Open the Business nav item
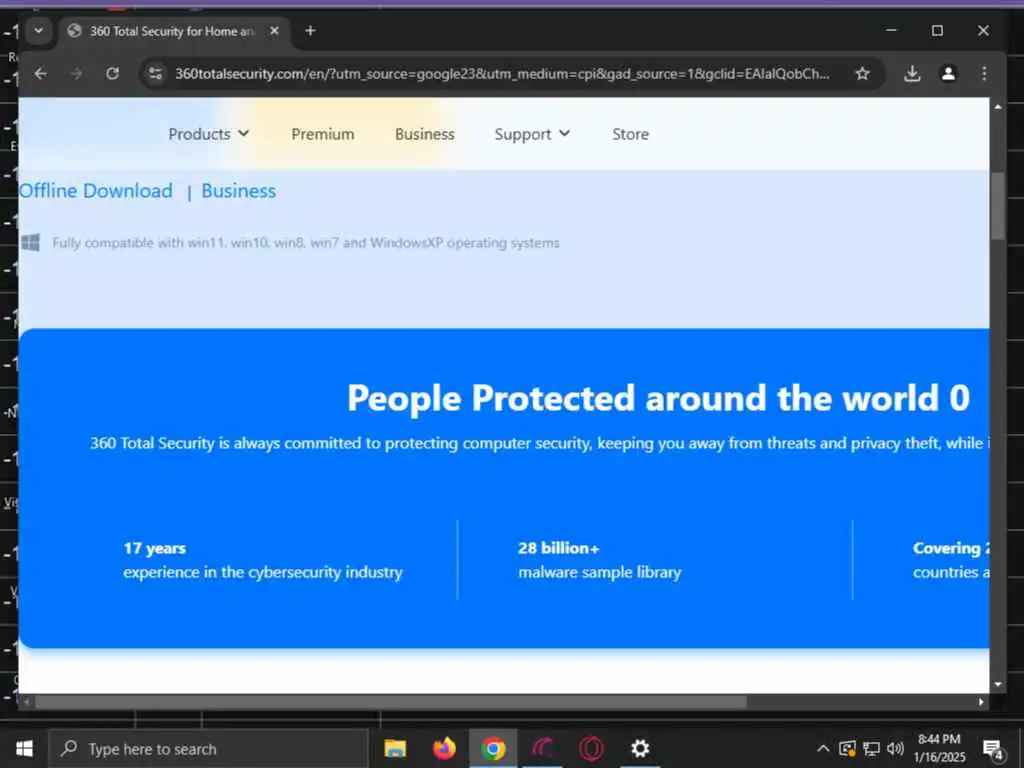 424,134
